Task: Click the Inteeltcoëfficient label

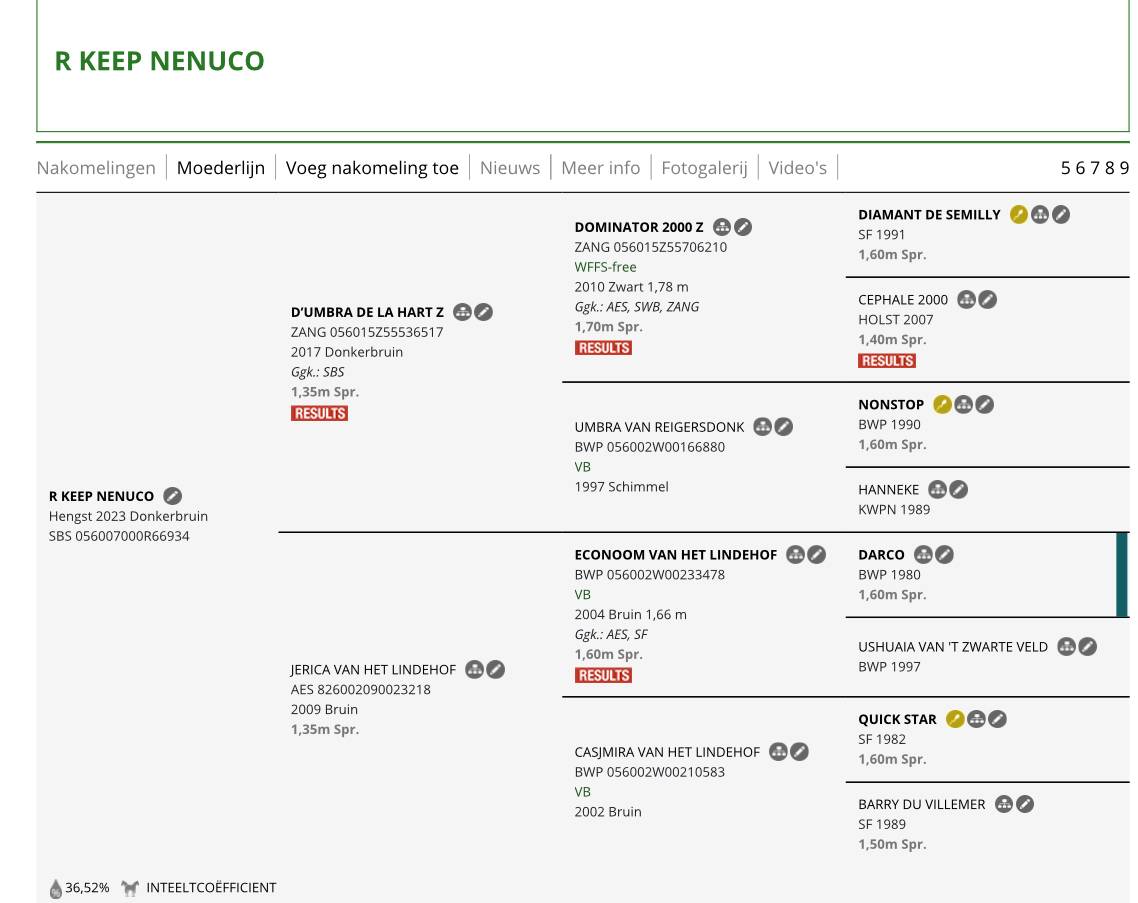Action: (x=211, y=888)
